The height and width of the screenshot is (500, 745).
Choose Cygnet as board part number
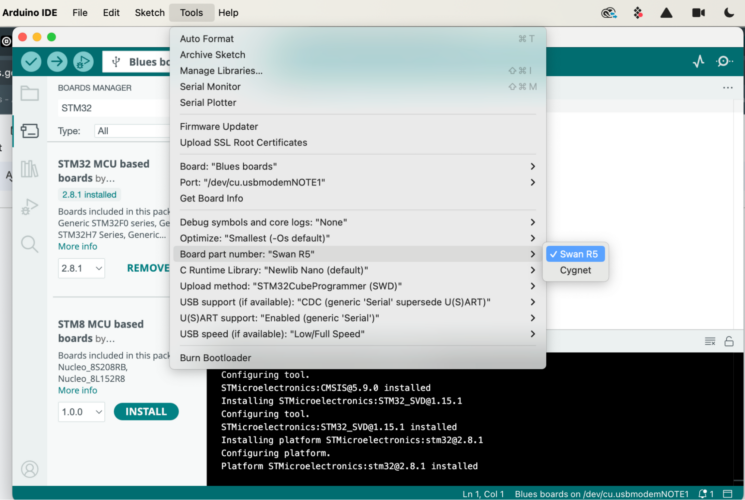click(575, 270)
